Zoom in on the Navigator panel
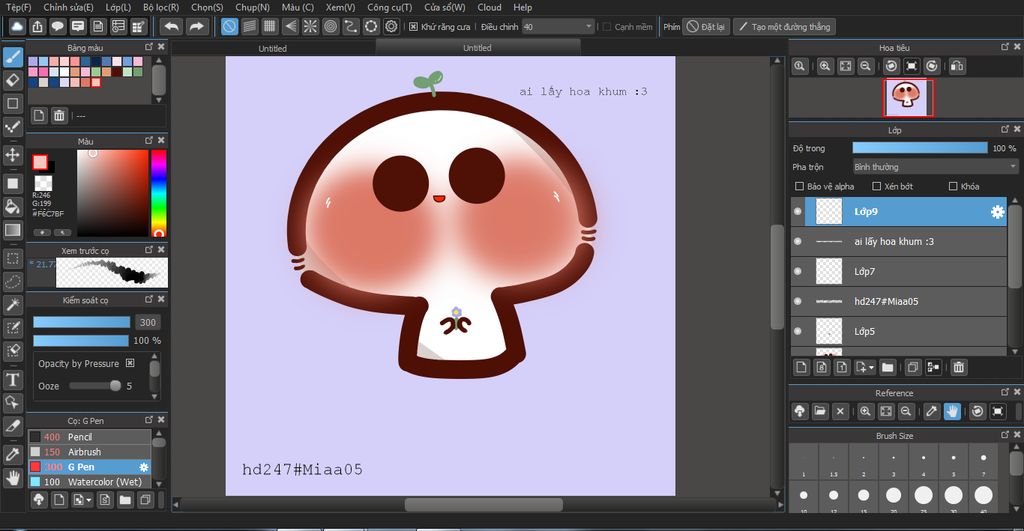1024x531 pixels. (825, 66)
